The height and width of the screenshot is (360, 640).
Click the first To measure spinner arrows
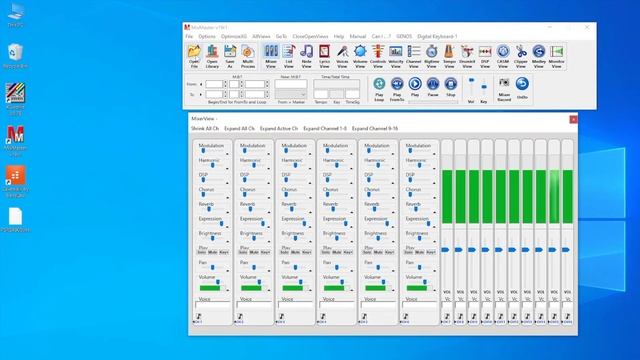pos(225,95)
